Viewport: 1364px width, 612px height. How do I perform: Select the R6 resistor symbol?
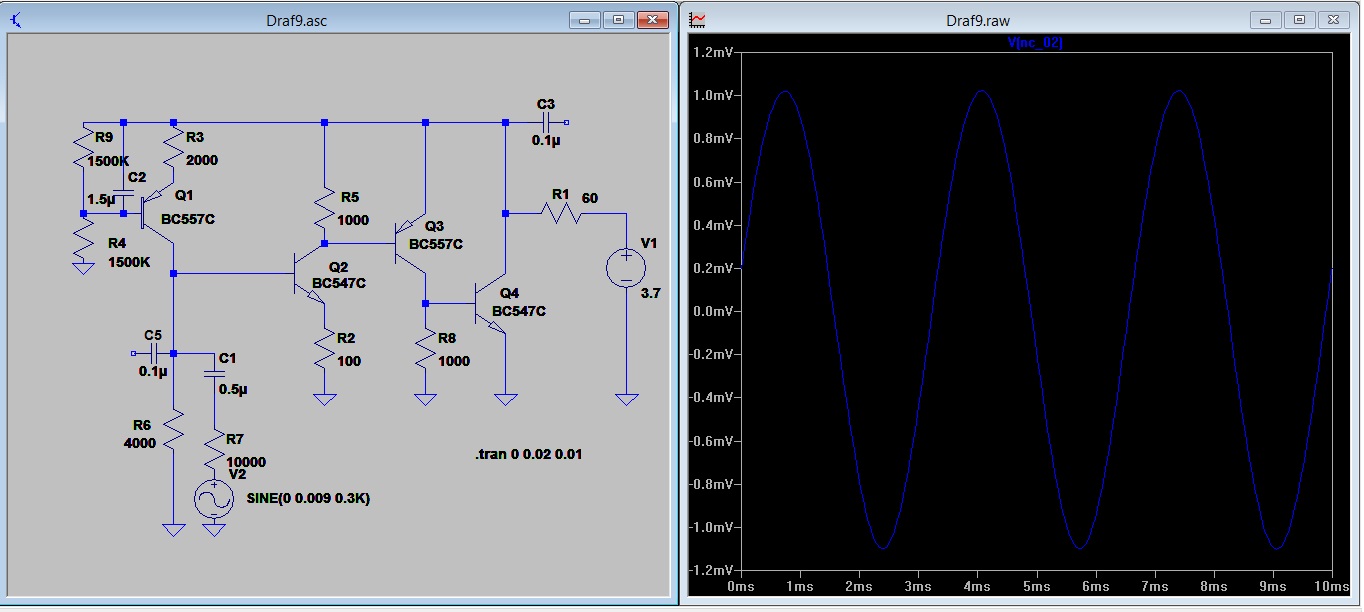(173, 432)
